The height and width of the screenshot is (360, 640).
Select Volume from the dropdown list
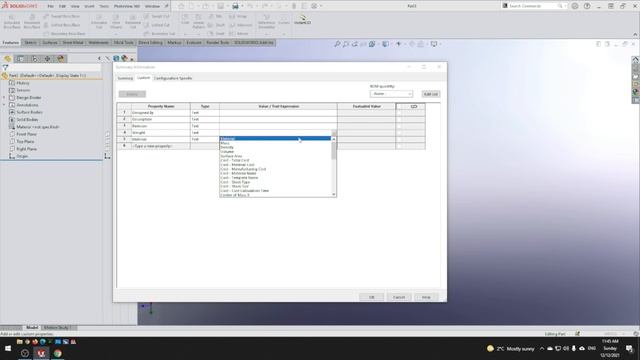pos(227,151)
